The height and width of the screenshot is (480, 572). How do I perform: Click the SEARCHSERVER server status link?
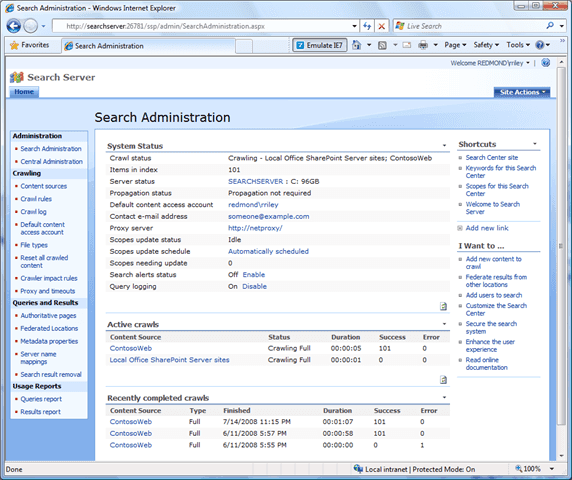255,181
